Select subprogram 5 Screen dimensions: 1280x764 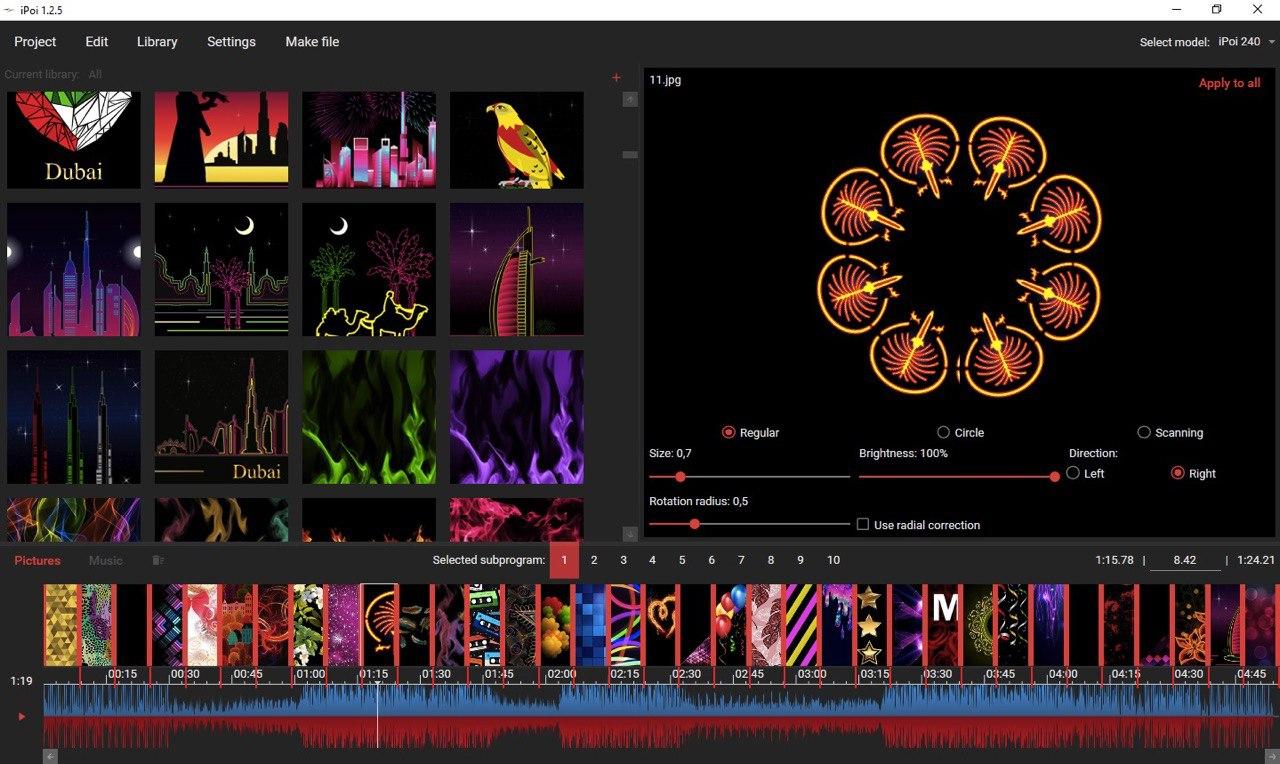(x=682, y=560)
